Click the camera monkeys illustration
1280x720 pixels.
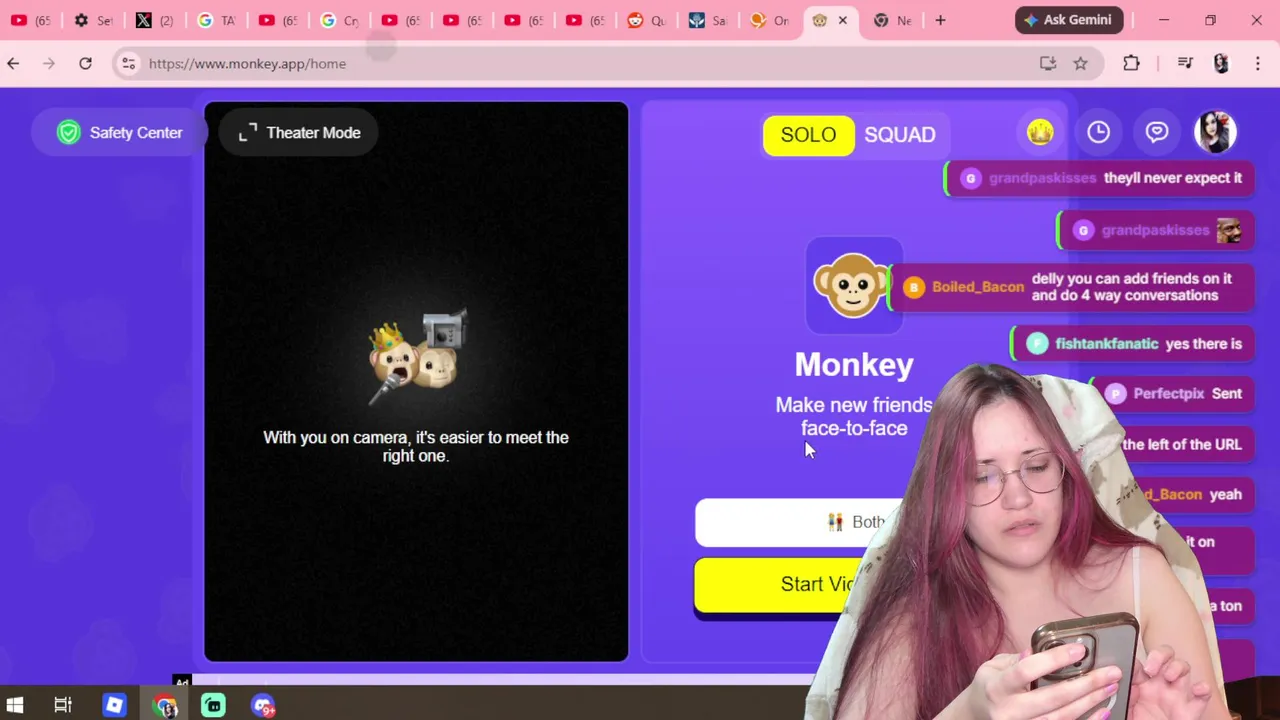pyautogui.click(x=418, y=357)
